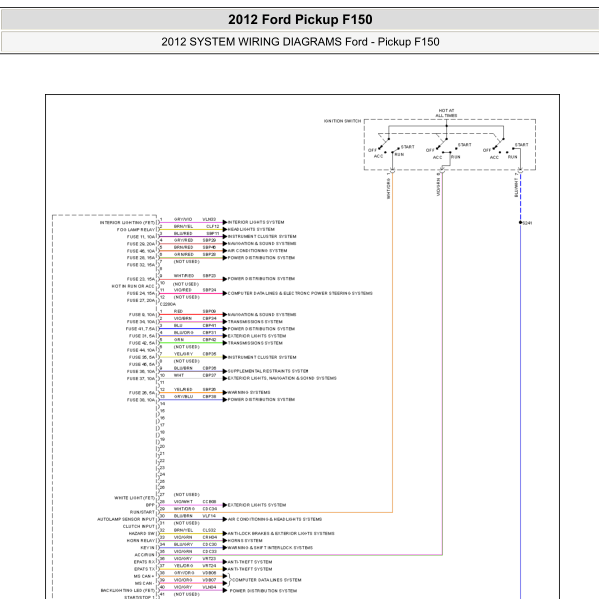Click the GRY/ORG wire code on pin 38
The image size is (599, 599).
(x=184, y=573)
